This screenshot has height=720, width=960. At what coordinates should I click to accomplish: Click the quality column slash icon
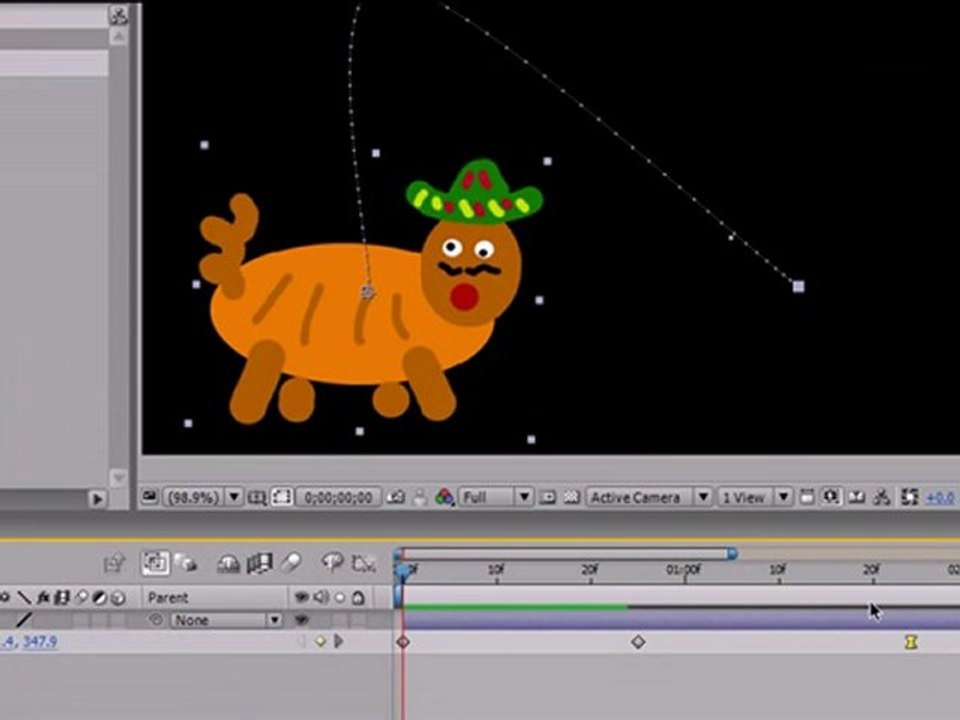tap(24, 597)
